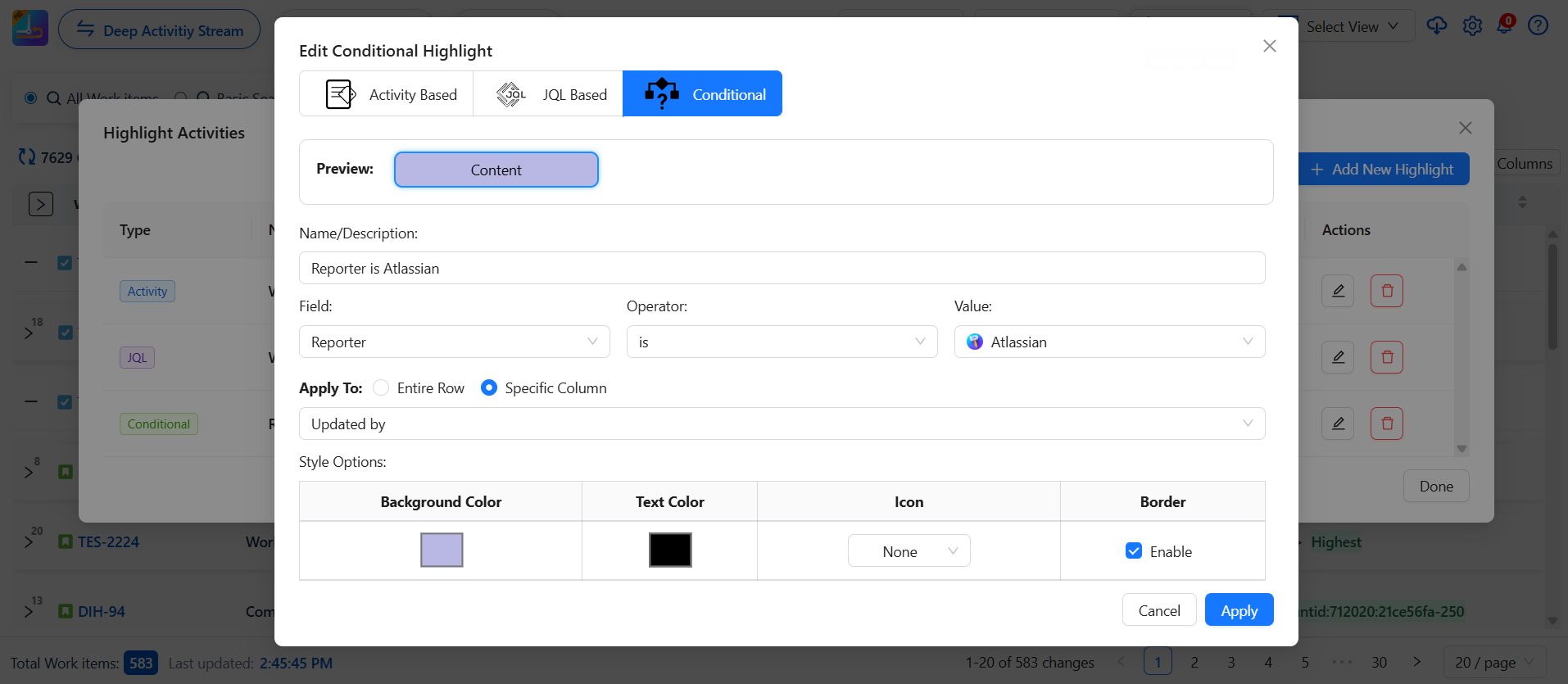Open the settings gear icon
This screenshot has width=1568, height=684.
click(x=1472, y=26)
